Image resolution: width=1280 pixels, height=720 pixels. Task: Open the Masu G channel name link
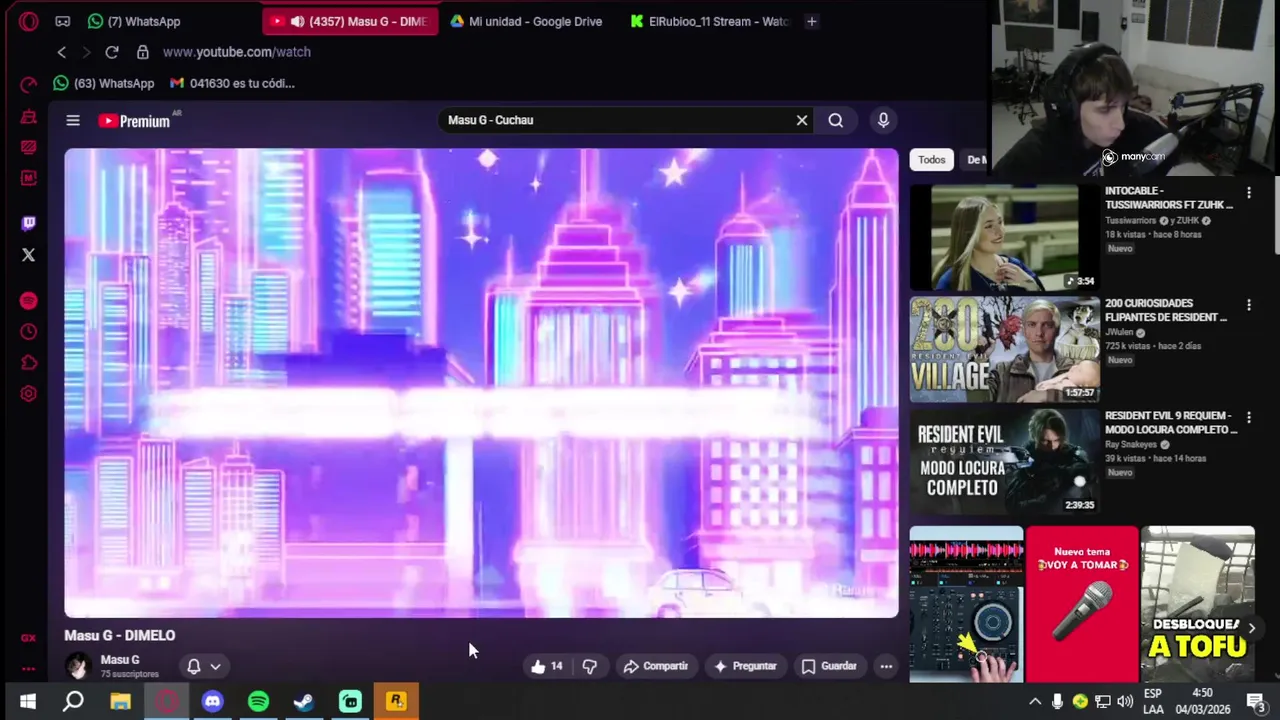click(120, 660)
